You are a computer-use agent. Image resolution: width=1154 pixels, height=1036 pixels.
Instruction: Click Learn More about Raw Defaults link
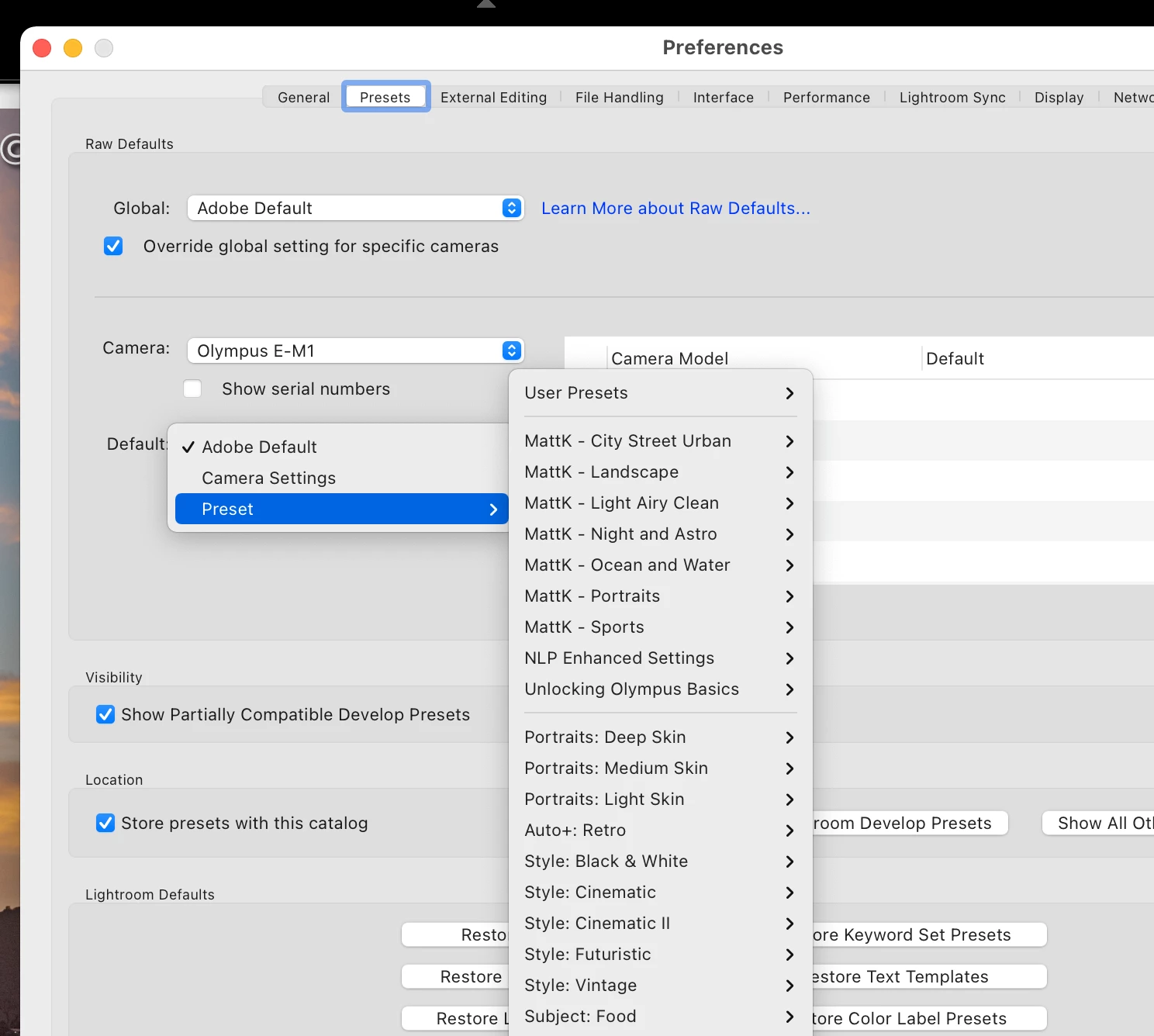(675, 208)
